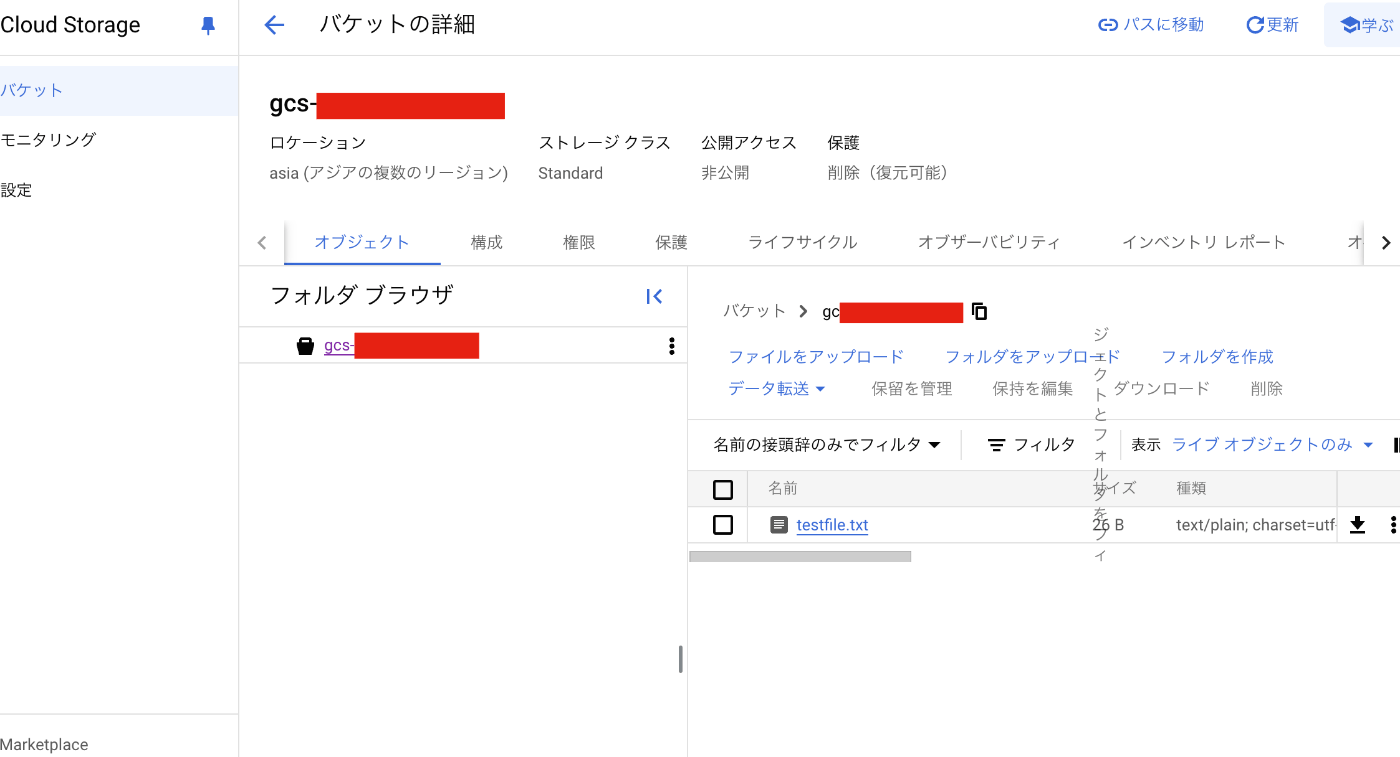Open the testfile.txt object link
Screen dimensions: 1400x757
click(832, 524)
